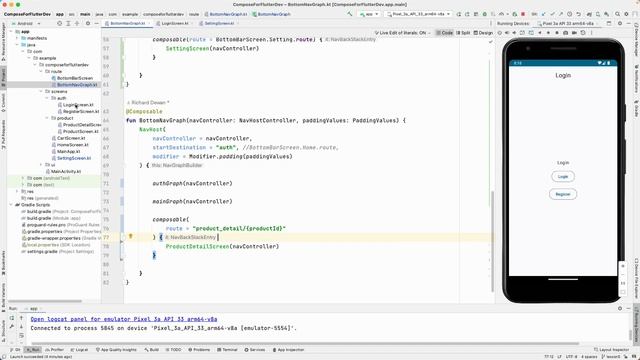Switch editor to Design view
This screenshot has width=640, height=360.
pyautogui.click(x=483, y=33)
